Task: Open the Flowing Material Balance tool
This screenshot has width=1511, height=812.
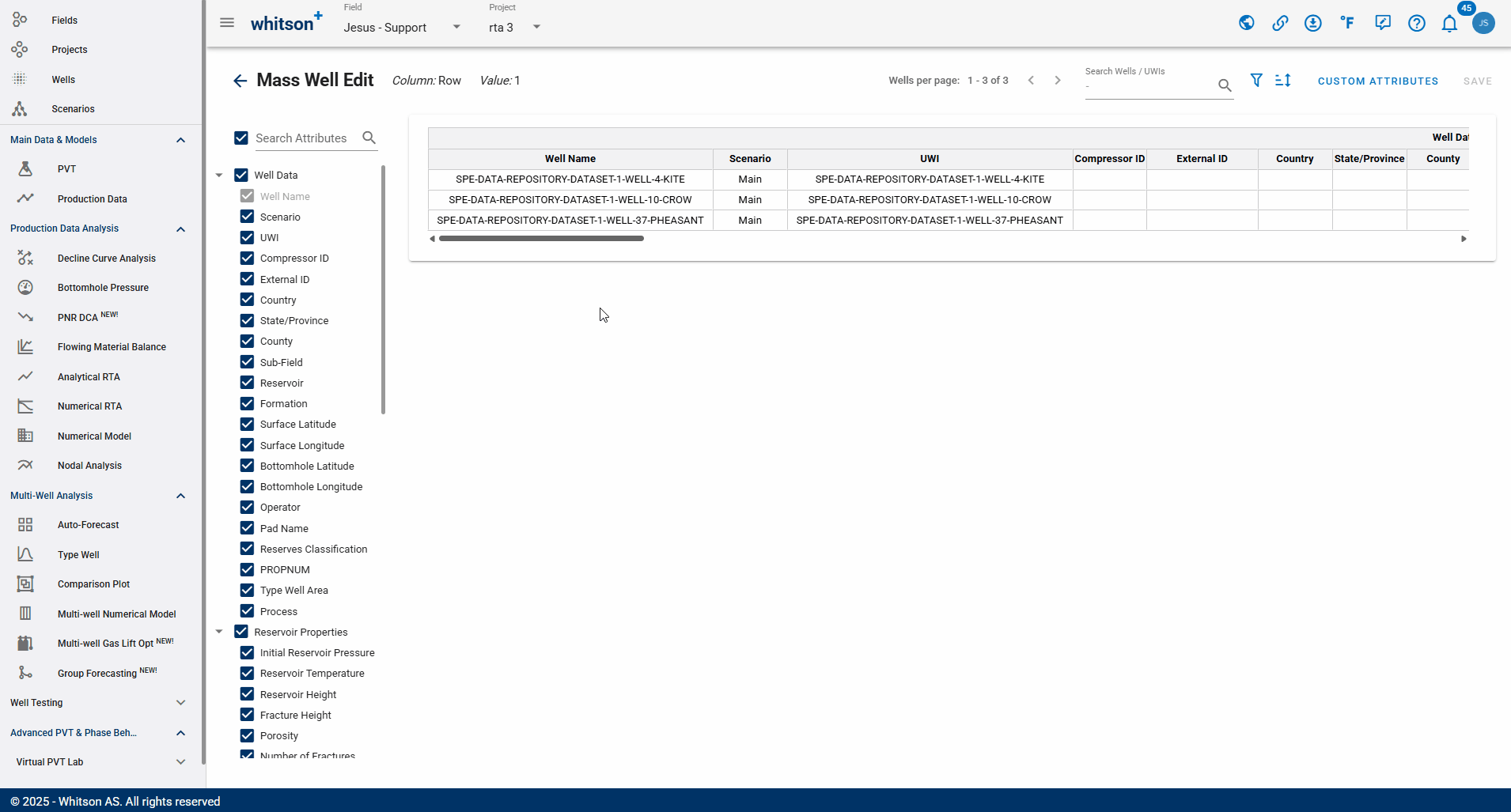Action: (112, 346)
